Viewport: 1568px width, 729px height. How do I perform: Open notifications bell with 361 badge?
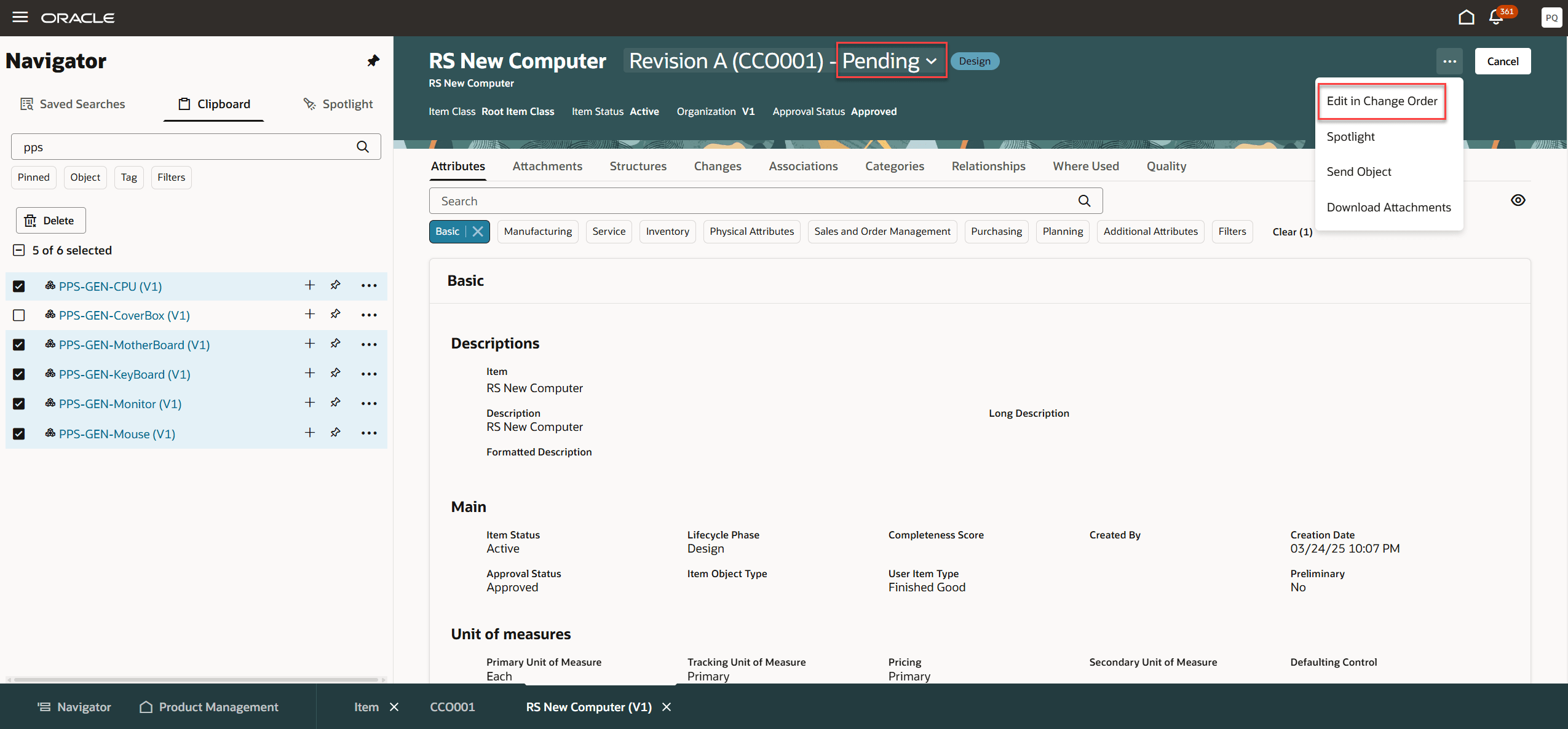point(1496,17)
